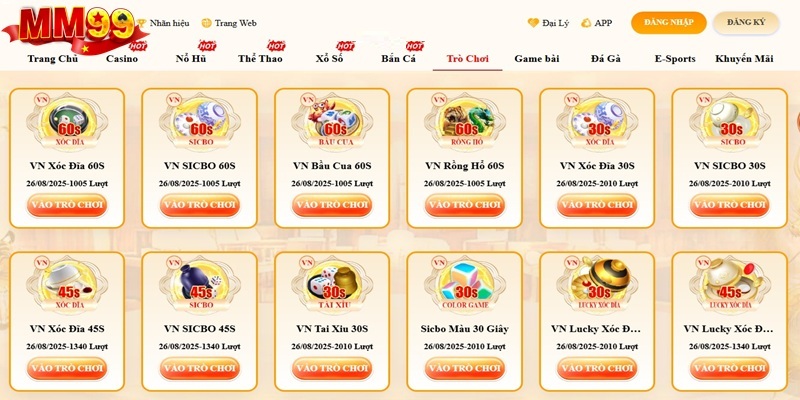Click VÀO TRÒ CHƠI under VN SICBO 60S
The height and width of the screenshot is (400, 800).
tap(199, 205)
